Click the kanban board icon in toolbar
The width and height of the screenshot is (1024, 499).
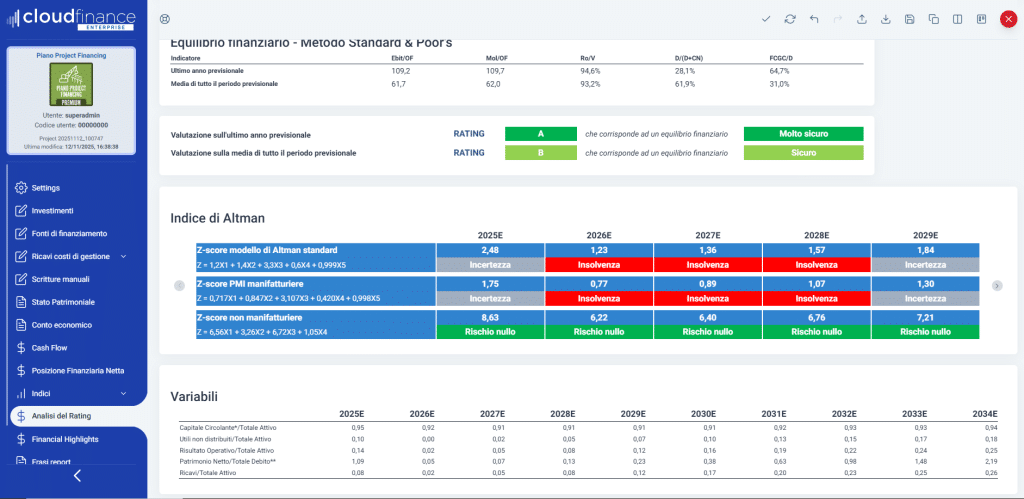coord(981,19)
